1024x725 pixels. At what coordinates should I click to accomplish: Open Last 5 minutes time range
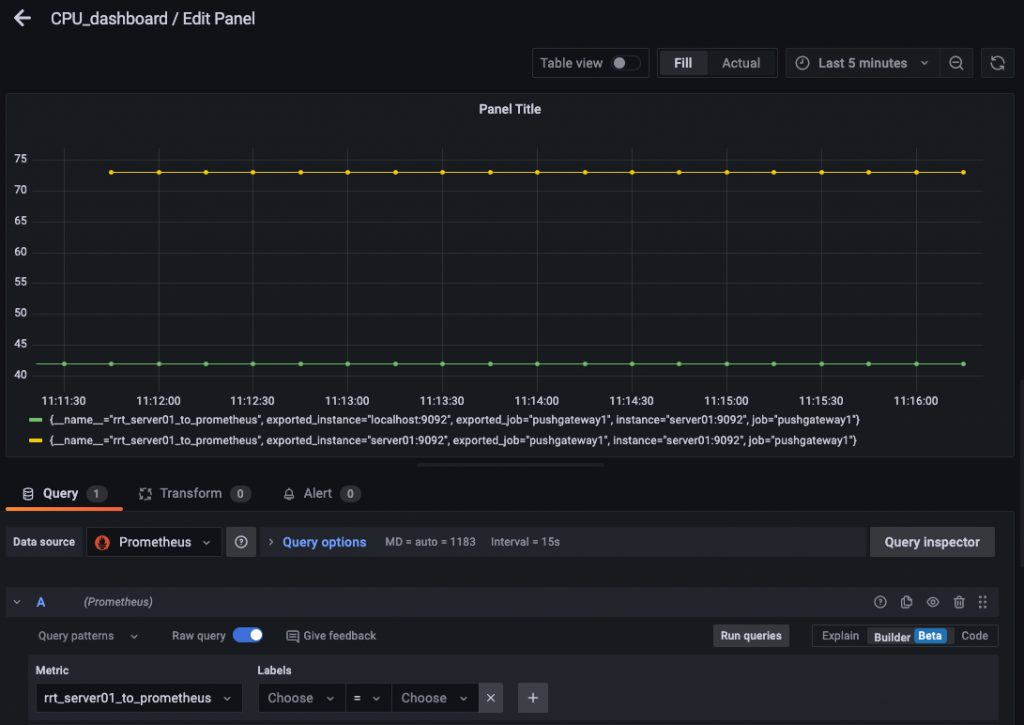pyautogui.click(x=863, y=63)
